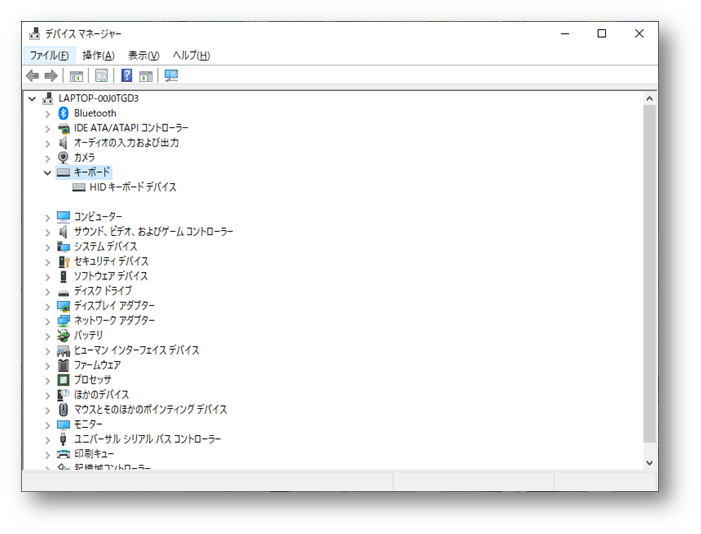
Task: Select the サウンド、ビデオ、およびゲーム コントローラー row
Action: pos(153,232)
